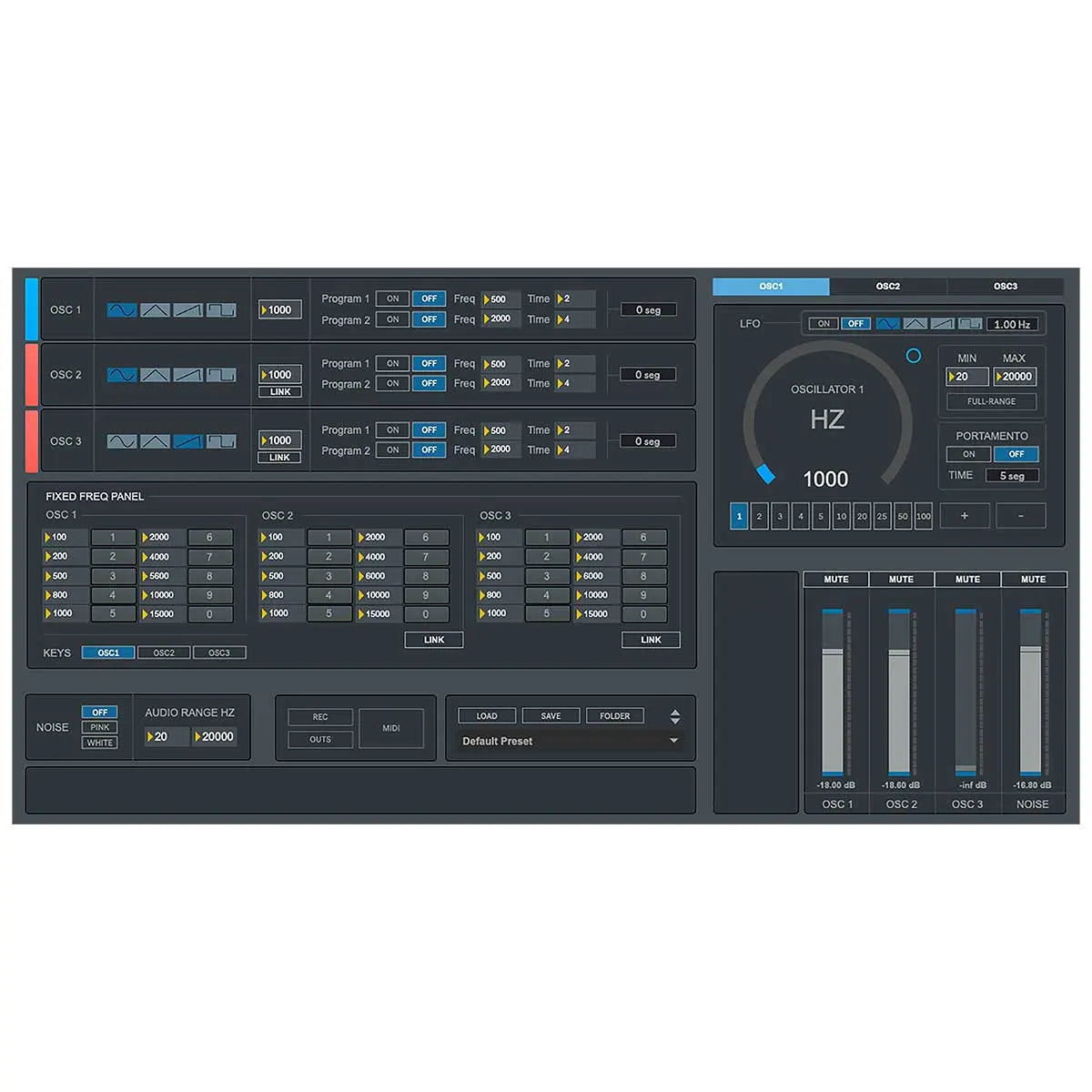Turn Portamento ON
Image resolution: width=1092 pixels, height=1092 pixels.
pyautogui.click(x=968, y=454)
